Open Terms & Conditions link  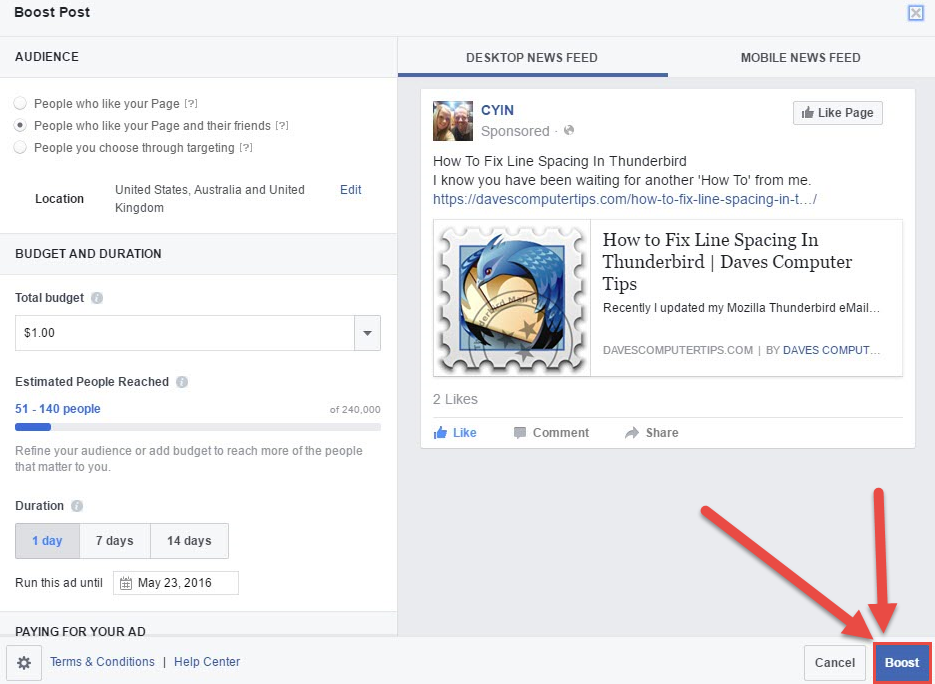(102, 662)
